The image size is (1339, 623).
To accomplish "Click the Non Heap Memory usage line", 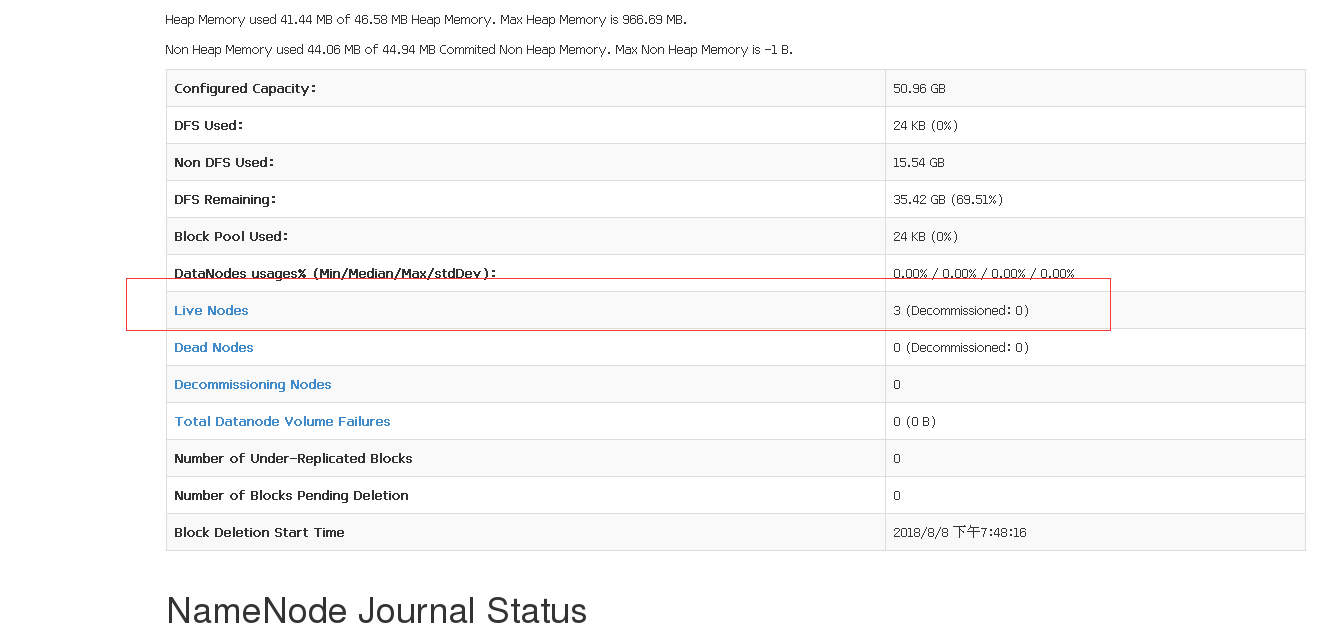I will [x=478, y=50].
